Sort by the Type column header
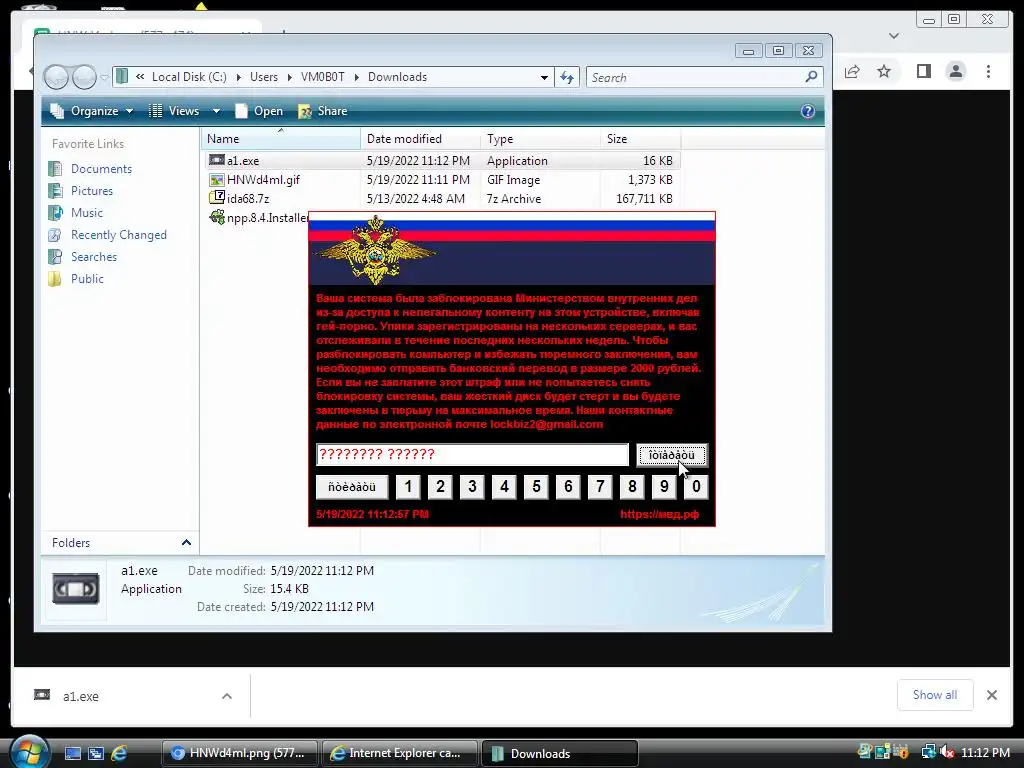Screen dimensions: 1024x768 coord(540,139)
